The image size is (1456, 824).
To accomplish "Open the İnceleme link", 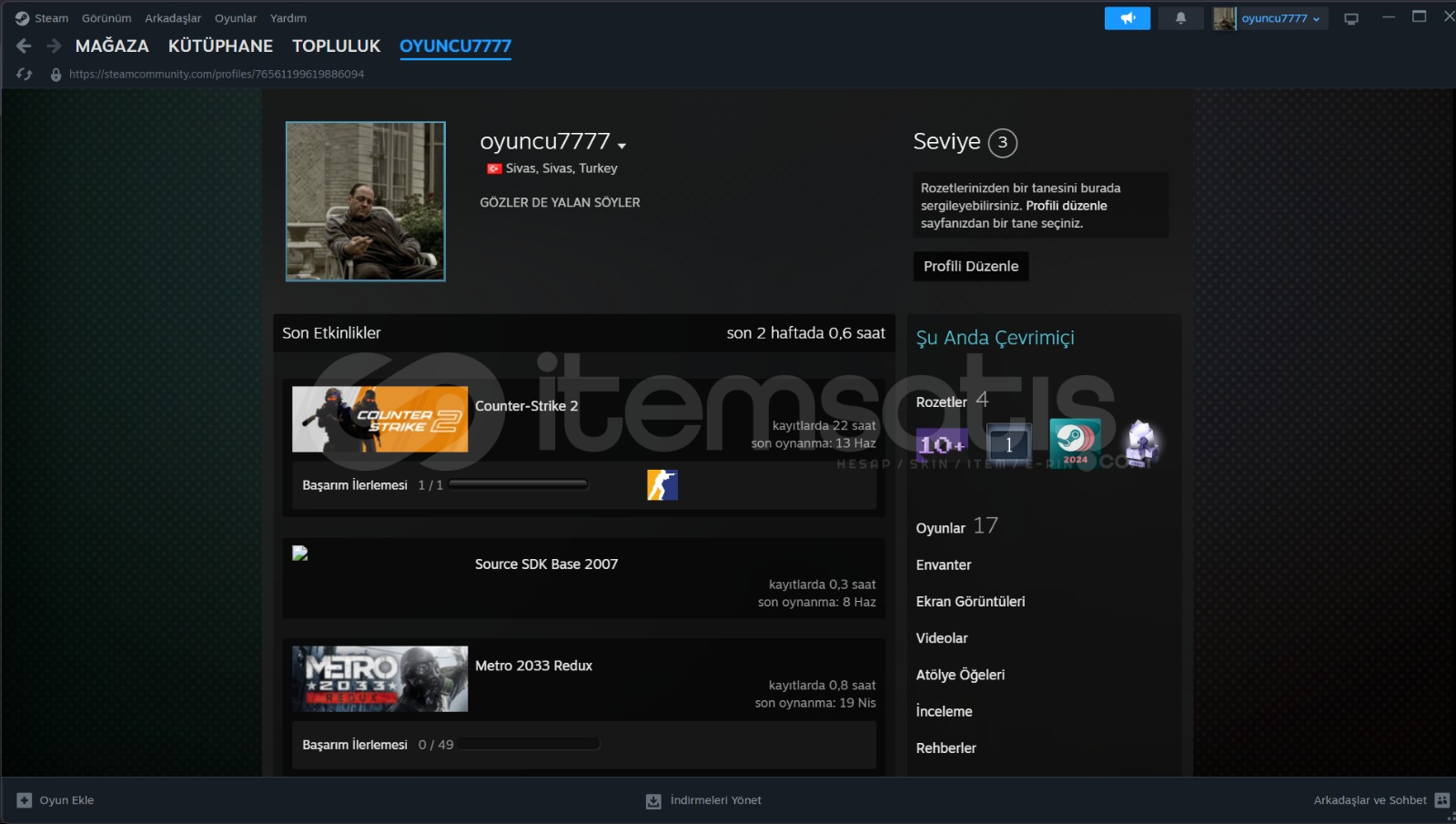I will [944, 711].
